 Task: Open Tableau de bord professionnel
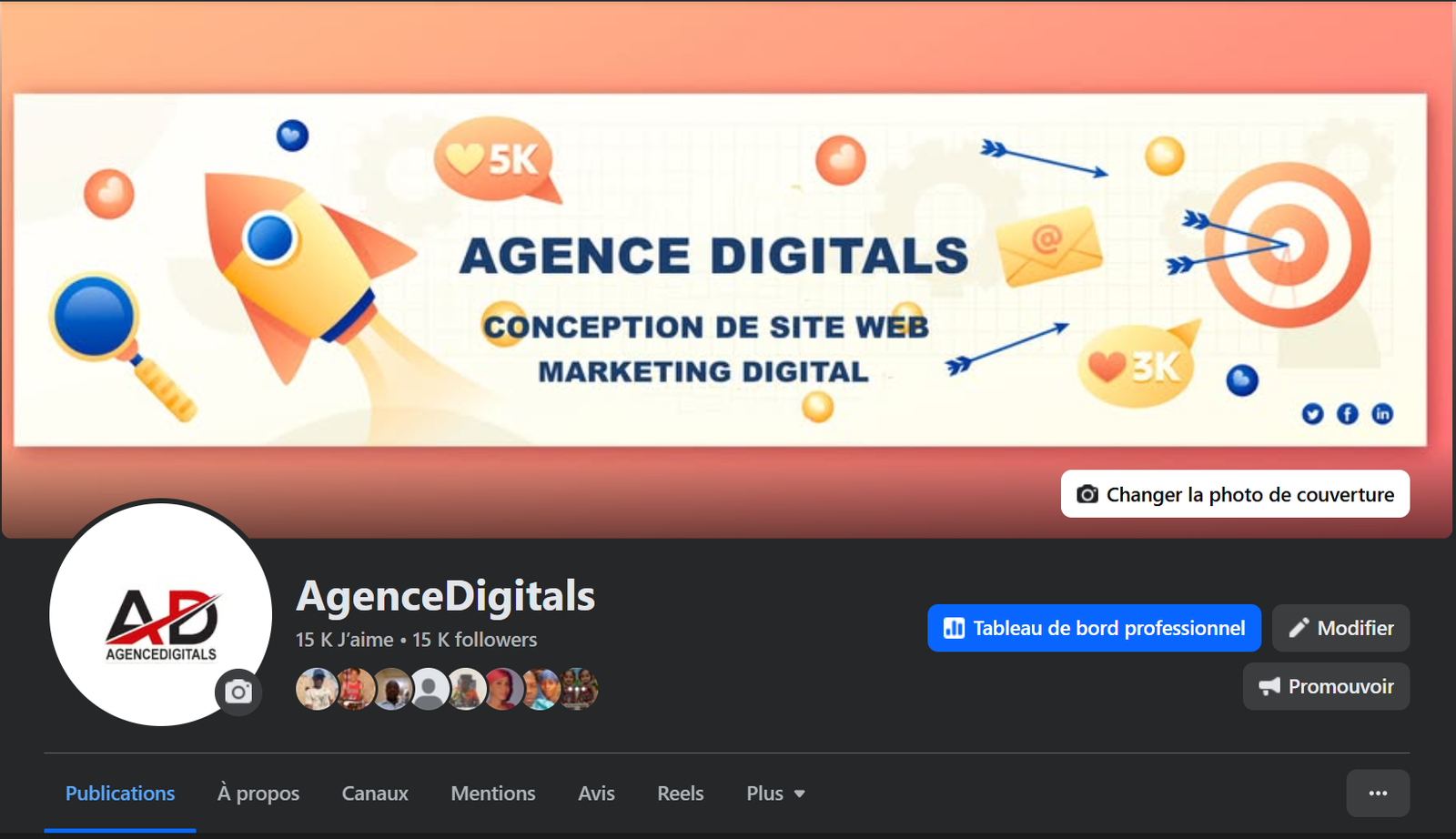coord(1094,628)
